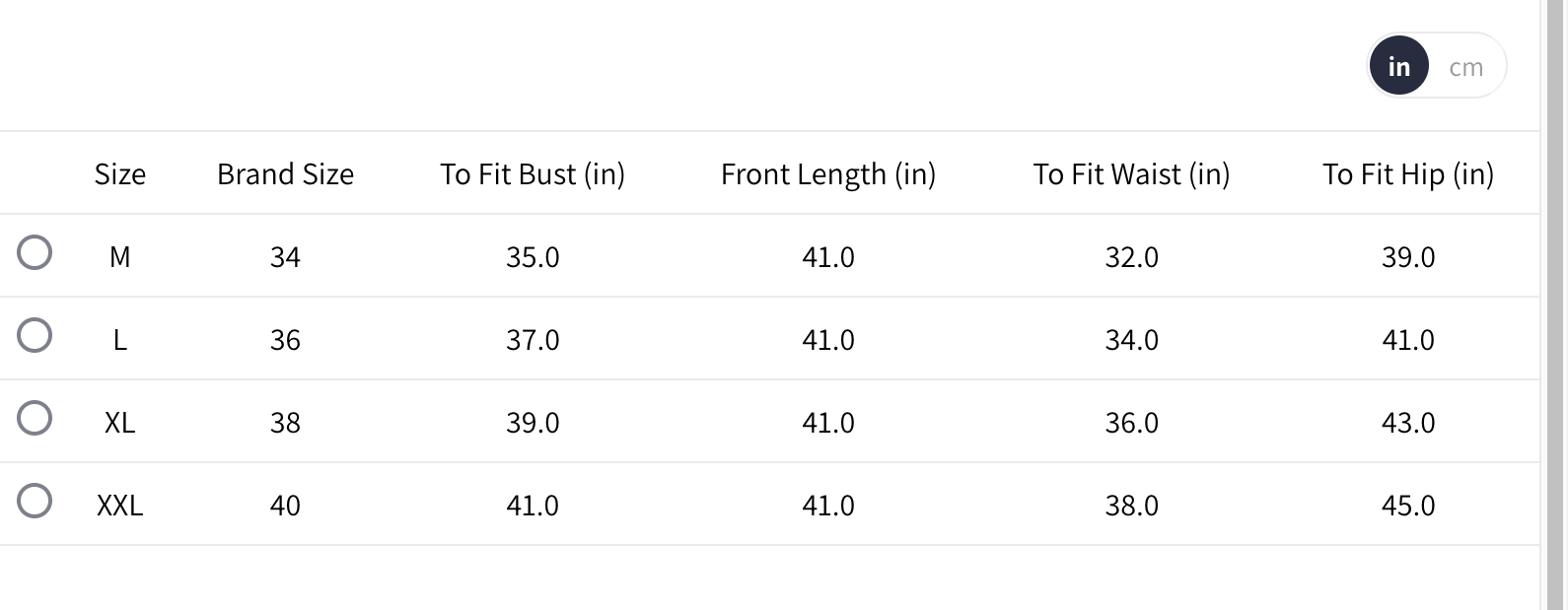
Task: Pick the XL size radio button
Action: pyautogui.click(x=35, y=418)
